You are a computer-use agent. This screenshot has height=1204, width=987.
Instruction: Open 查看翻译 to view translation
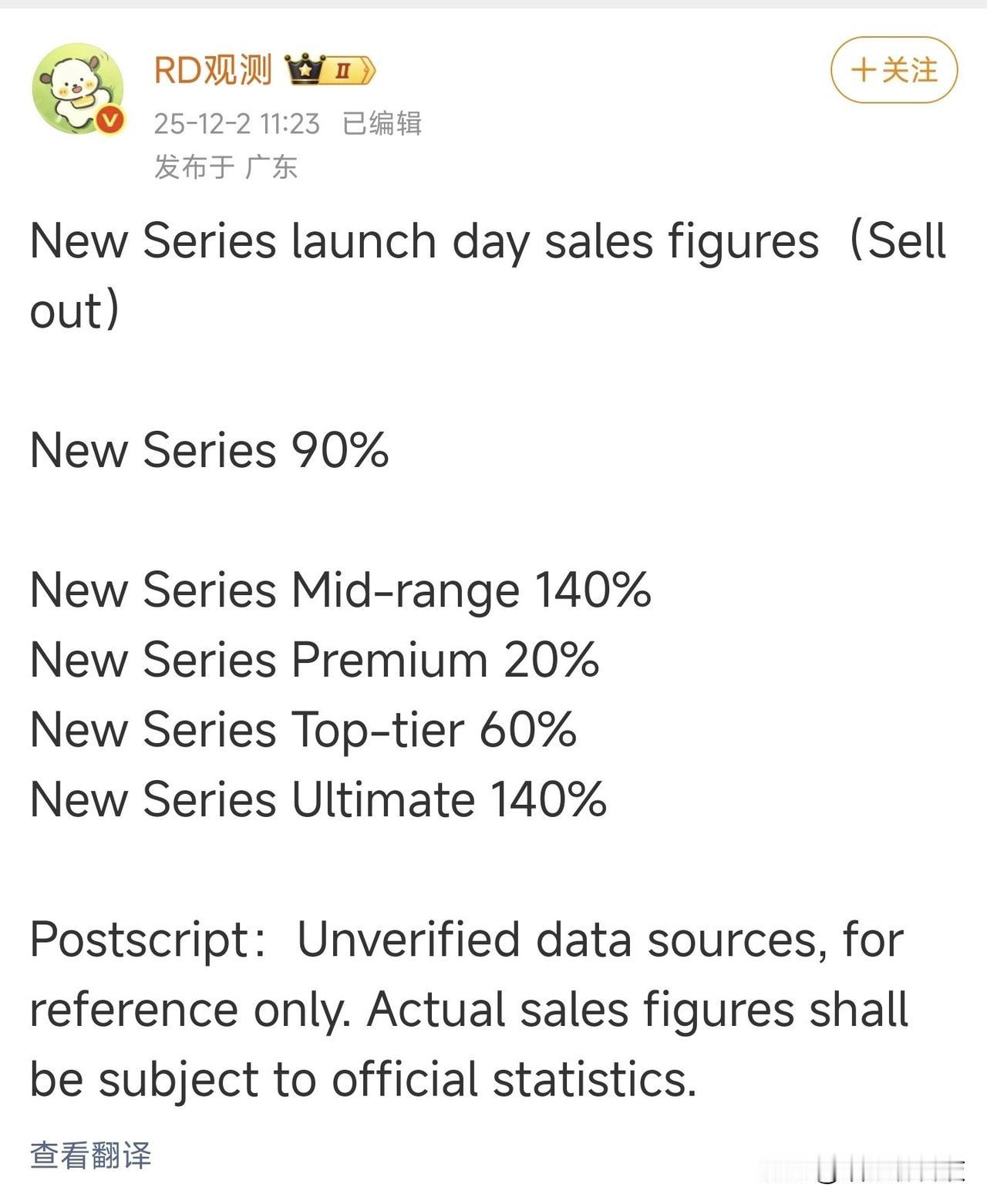point(90,1155)
